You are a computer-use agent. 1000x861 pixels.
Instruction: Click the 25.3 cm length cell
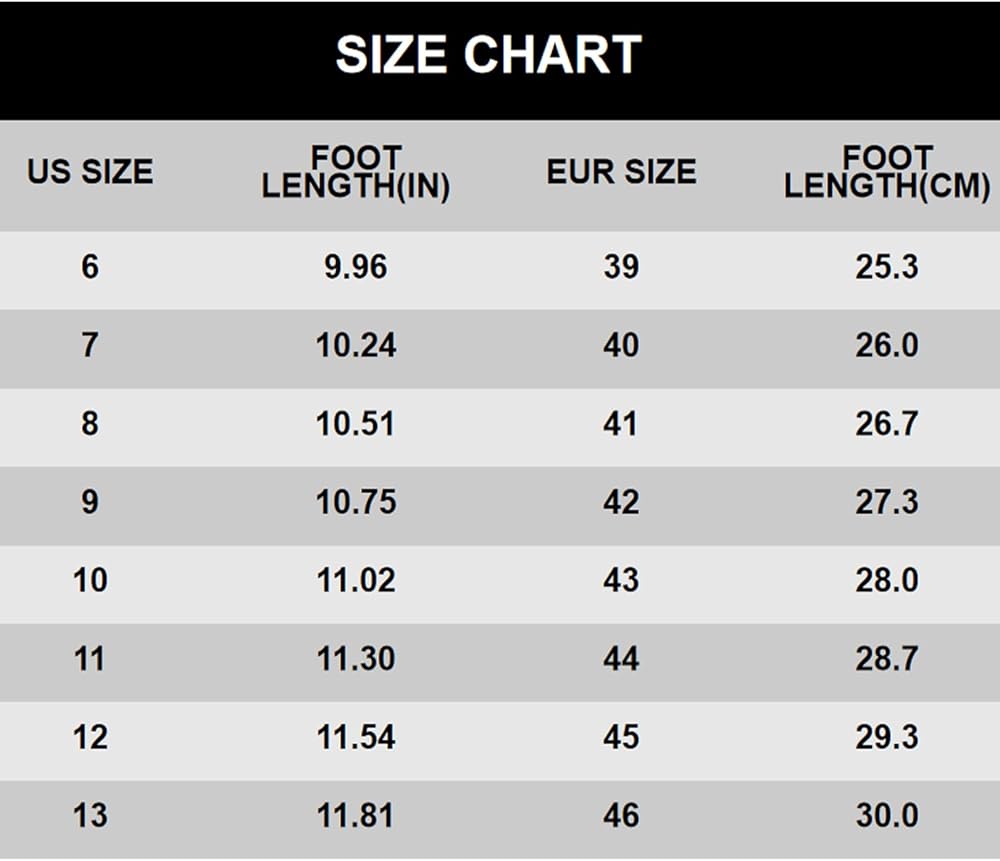[887, 267]
